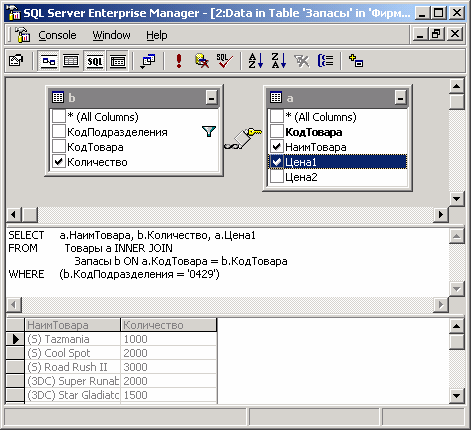The height and width of the screenshot is (430, 471).
Task: Click the results pane vertical scrollbar thumb
Action: (456, 341)
